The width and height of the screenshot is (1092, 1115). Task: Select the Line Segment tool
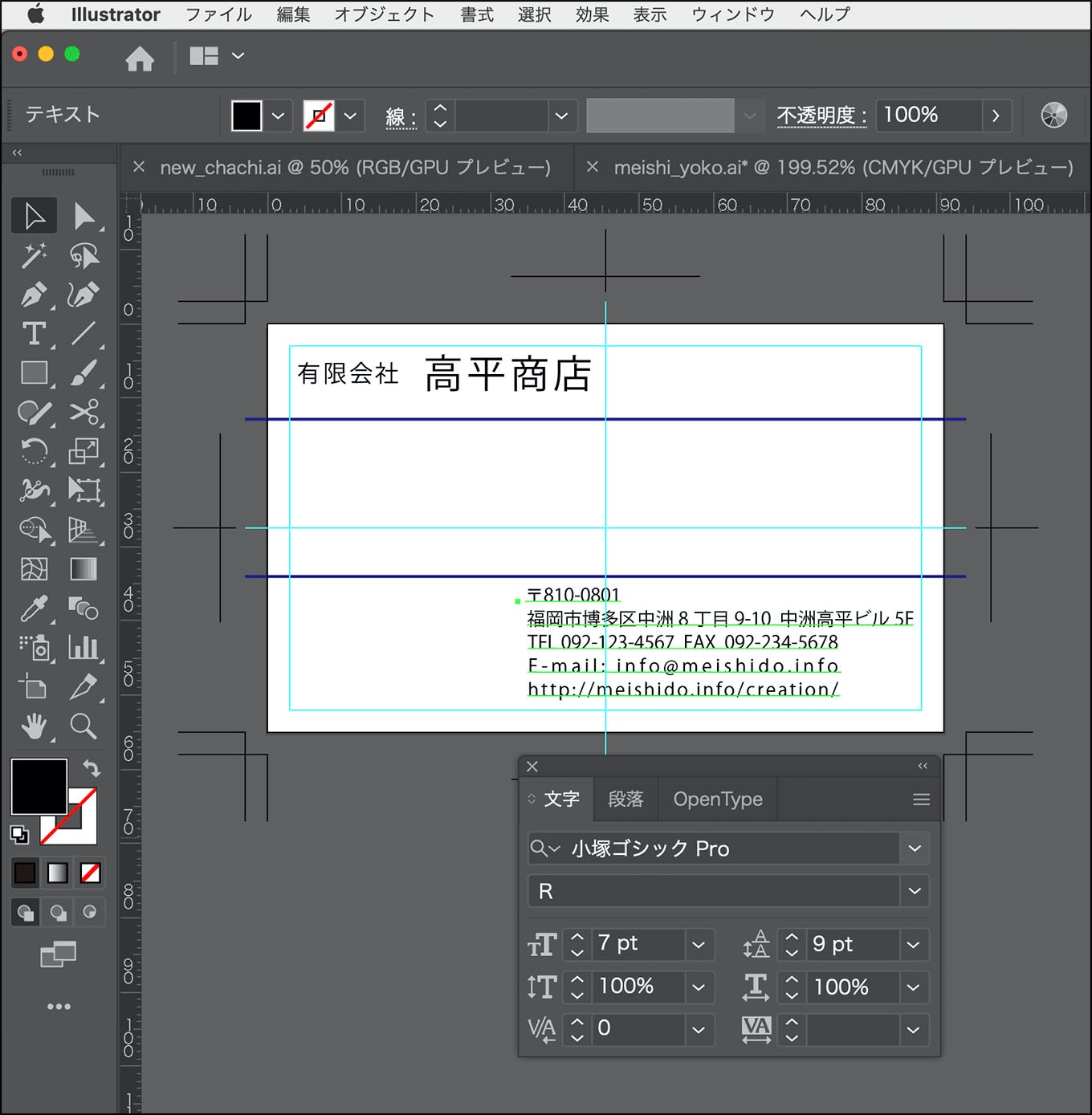(x=84, y=333)
